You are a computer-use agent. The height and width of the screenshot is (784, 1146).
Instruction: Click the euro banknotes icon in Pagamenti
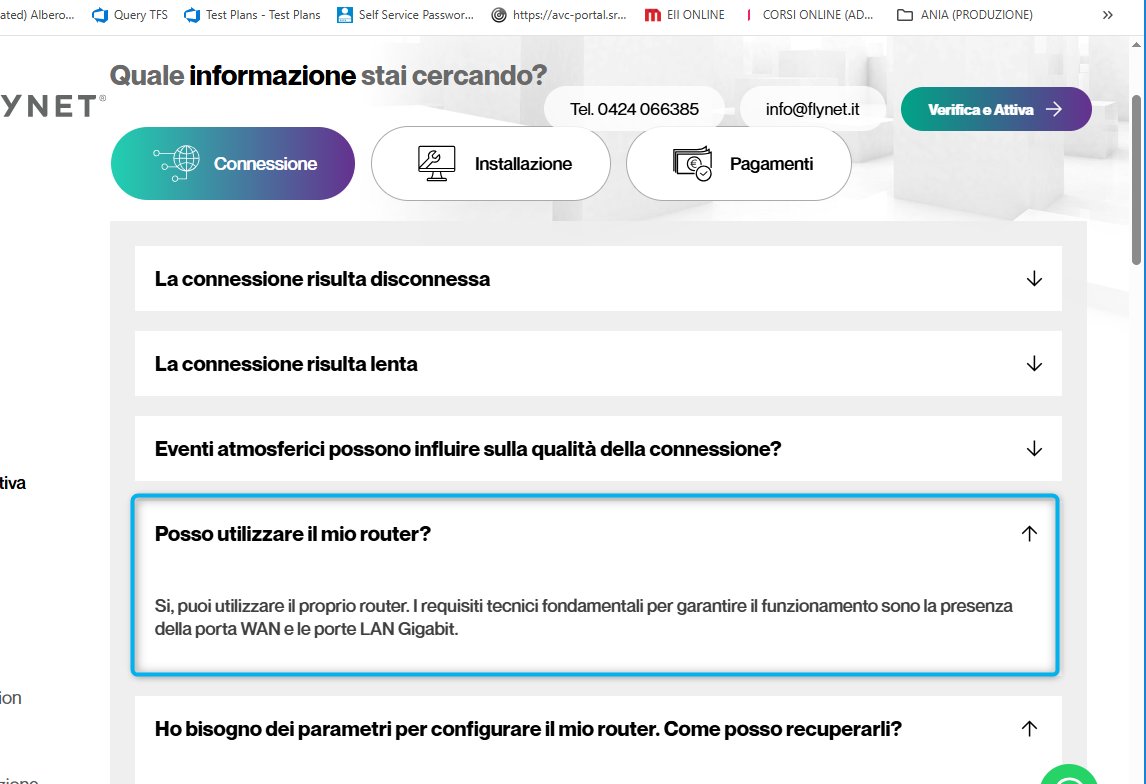692,164
